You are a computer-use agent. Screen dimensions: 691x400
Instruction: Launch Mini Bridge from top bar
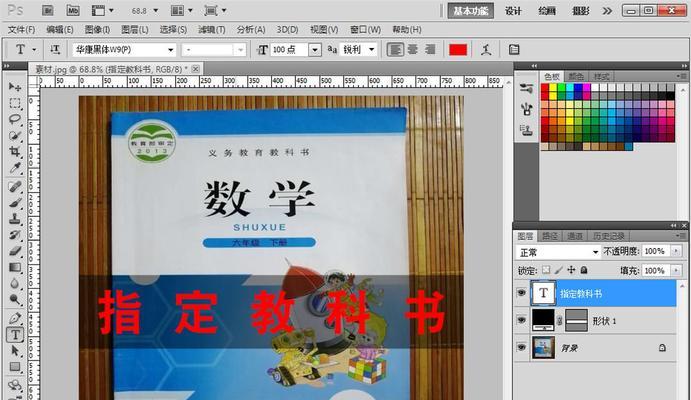(x=73, y=10)
